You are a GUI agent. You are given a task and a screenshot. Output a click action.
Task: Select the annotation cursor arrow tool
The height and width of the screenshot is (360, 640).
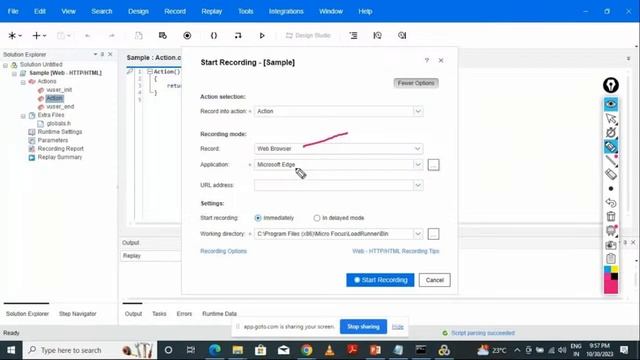611,118
